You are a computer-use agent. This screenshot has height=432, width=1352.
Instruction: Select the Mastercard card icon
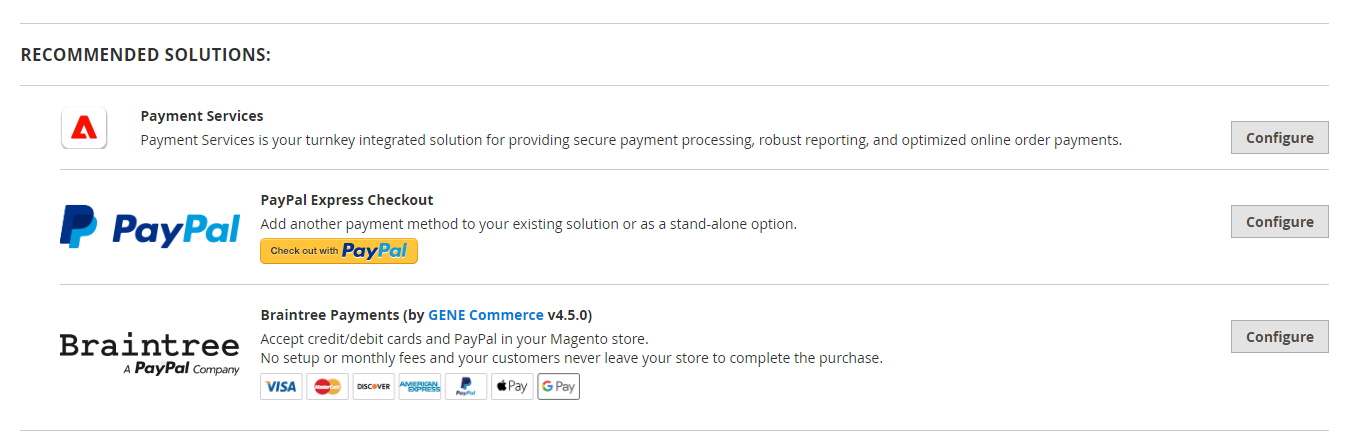pos(328,387)
